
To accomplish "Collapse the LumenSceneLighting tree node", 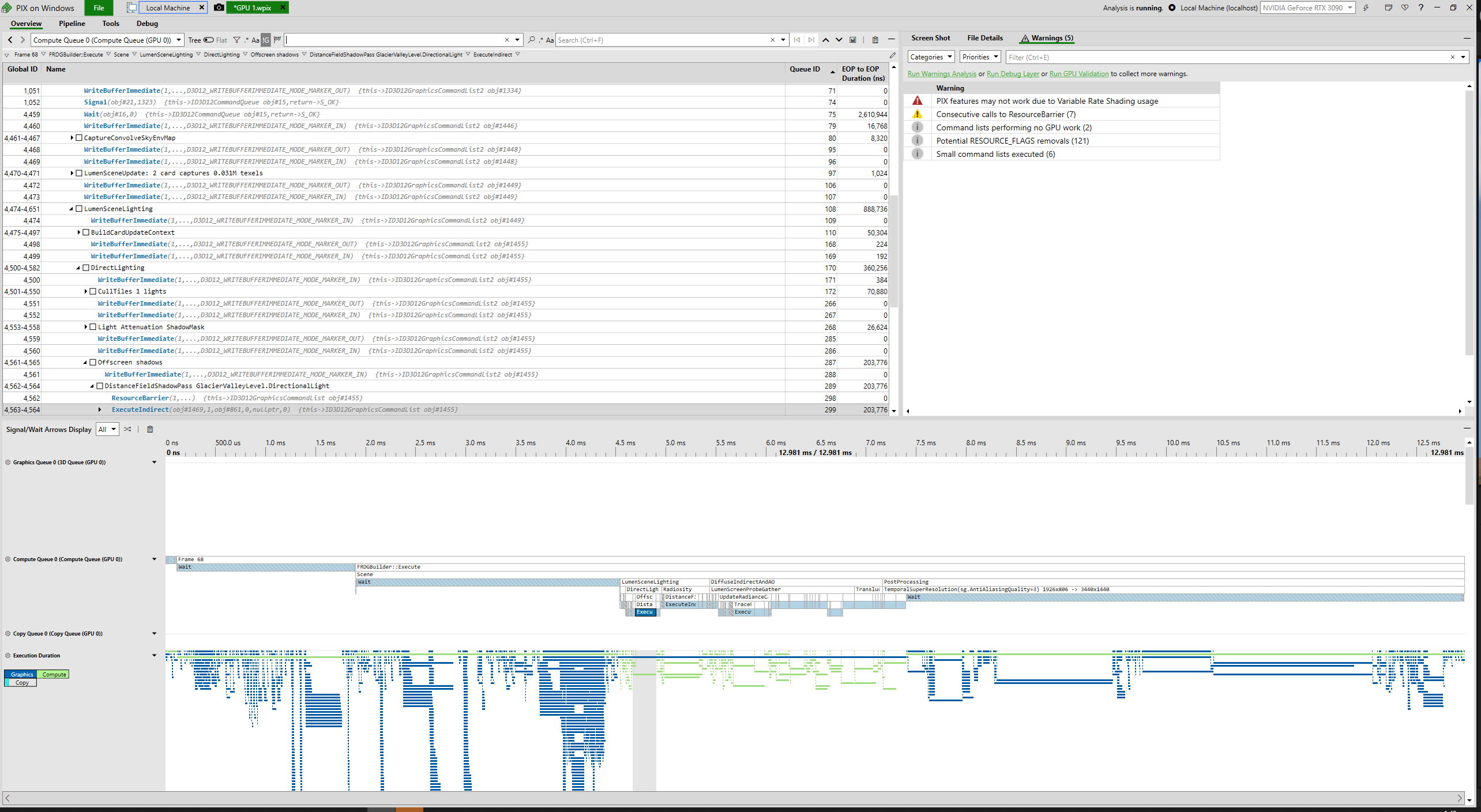I will tap(72, 209).
